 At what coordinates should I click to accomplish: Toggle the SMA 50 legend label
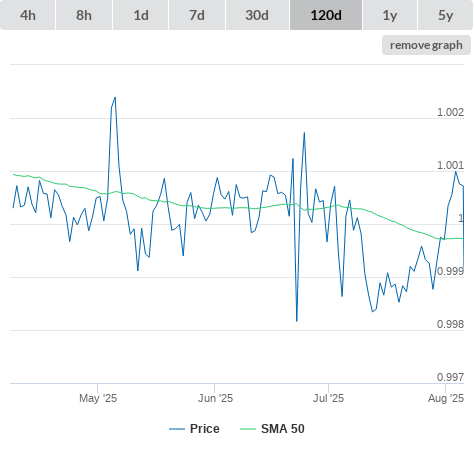point(283,429)
